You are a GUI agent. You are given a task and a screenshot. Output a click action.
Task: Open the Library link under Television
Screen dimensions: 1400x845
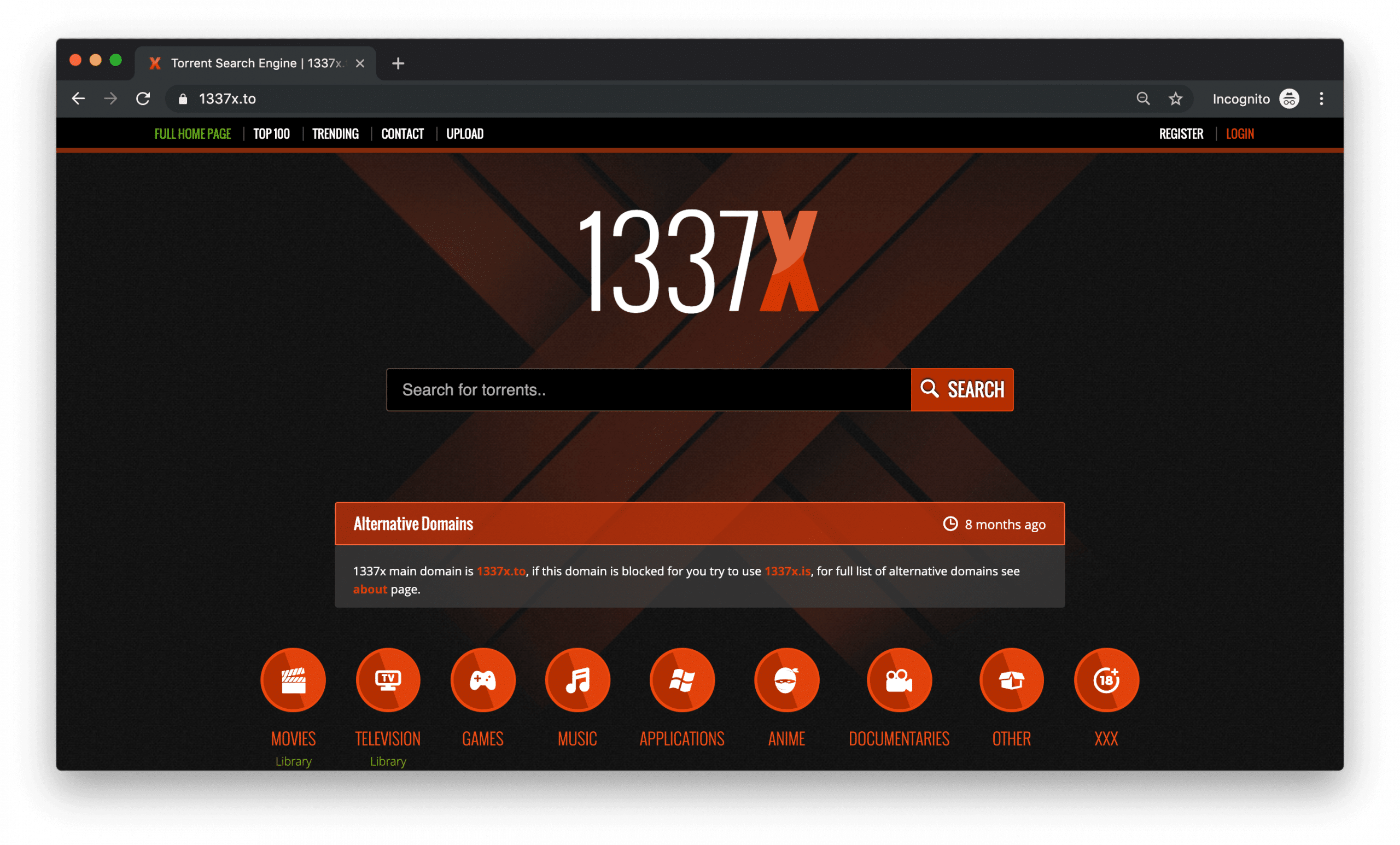click(388, 761)
